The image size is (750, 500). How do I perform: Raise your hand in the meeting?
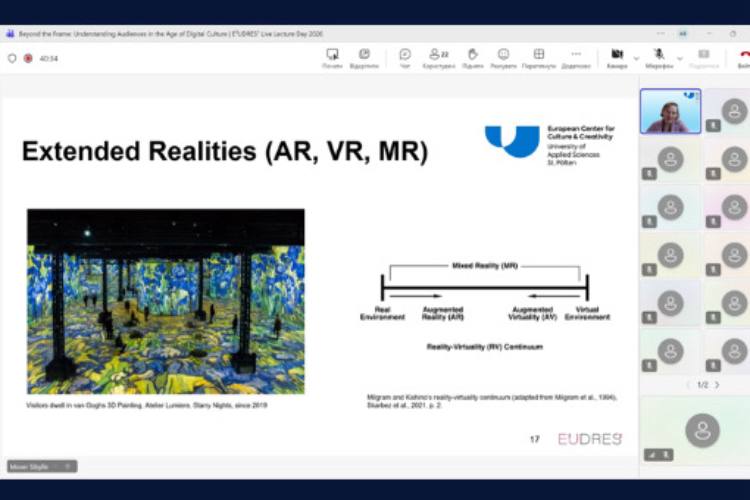coord(471,56)
